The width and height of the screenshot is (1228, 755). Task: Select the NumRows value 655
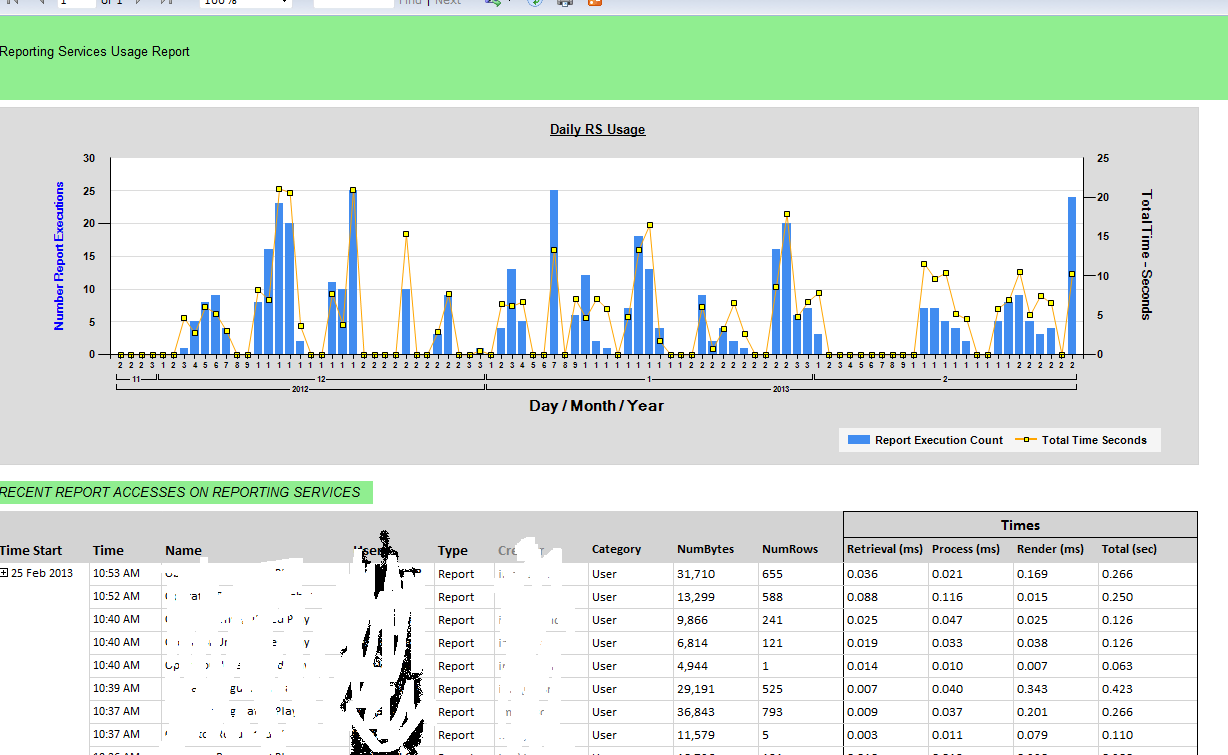tap(772, 574)
